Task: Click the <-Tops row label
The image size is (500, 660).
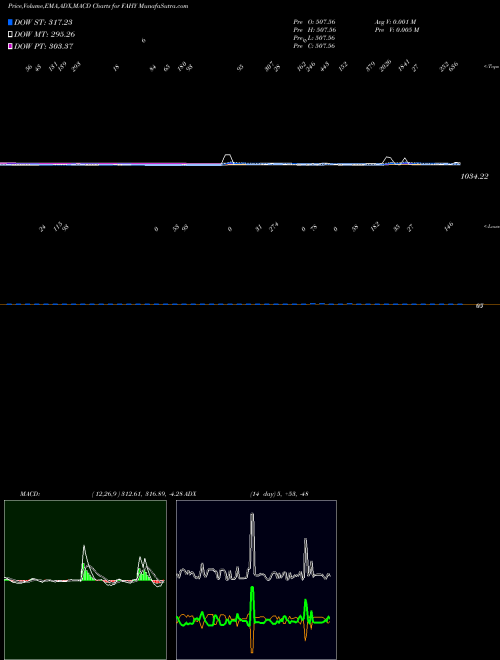Action: click(x=492, y=67)
